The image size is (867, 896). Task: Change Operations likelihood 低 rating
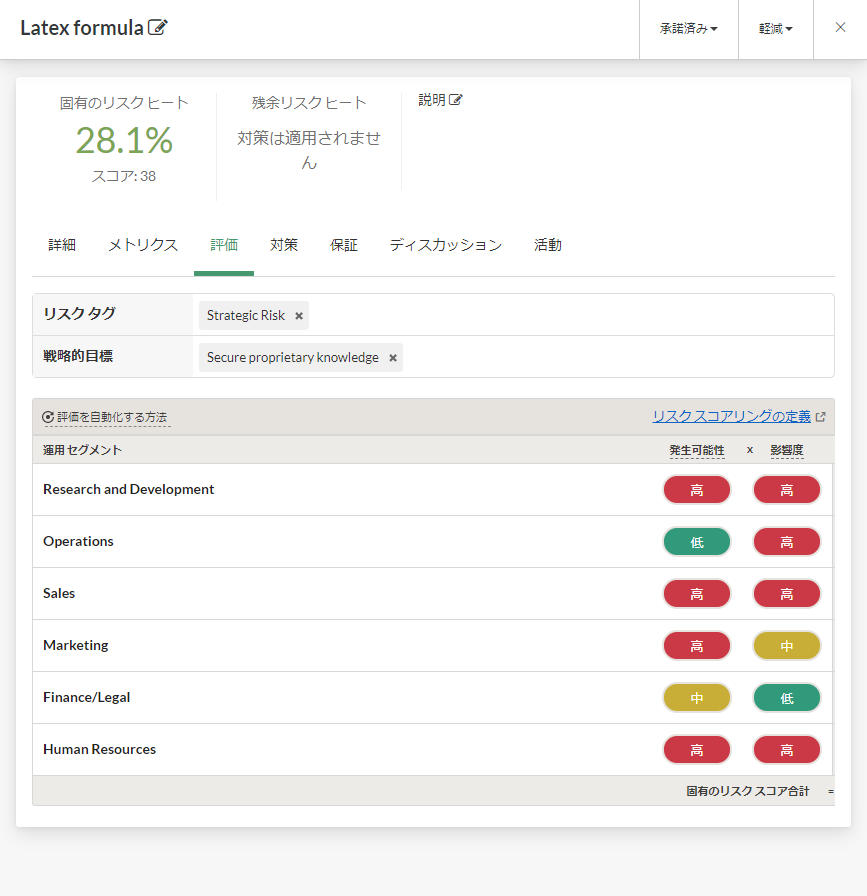pyautogui.click(x=697, y=542)
